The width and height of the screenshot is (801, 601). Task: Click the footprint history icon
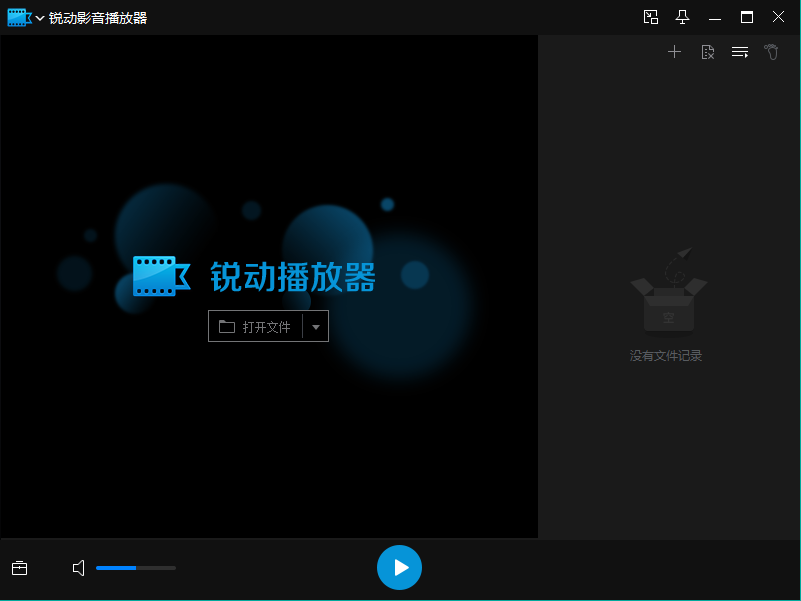[x=771, y=52]
